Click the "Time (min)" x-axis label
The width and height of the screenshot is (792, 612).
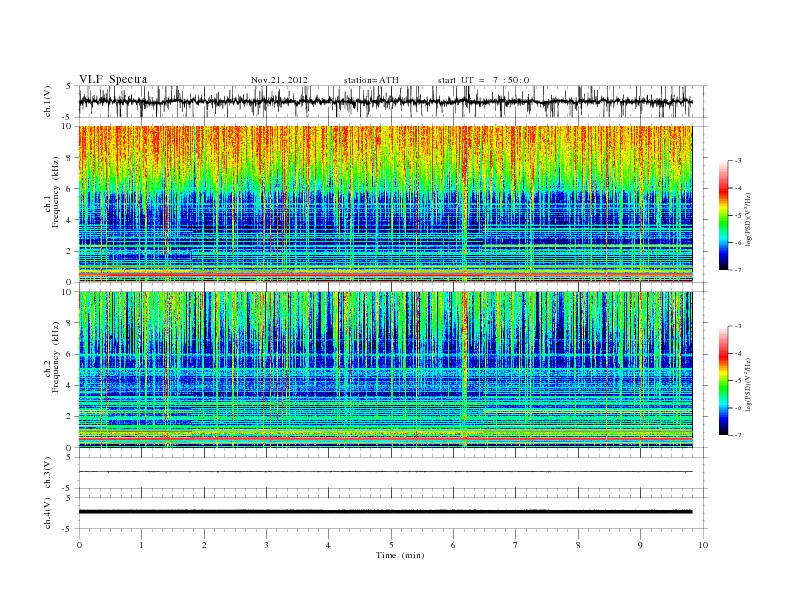[x=400, y=555]
